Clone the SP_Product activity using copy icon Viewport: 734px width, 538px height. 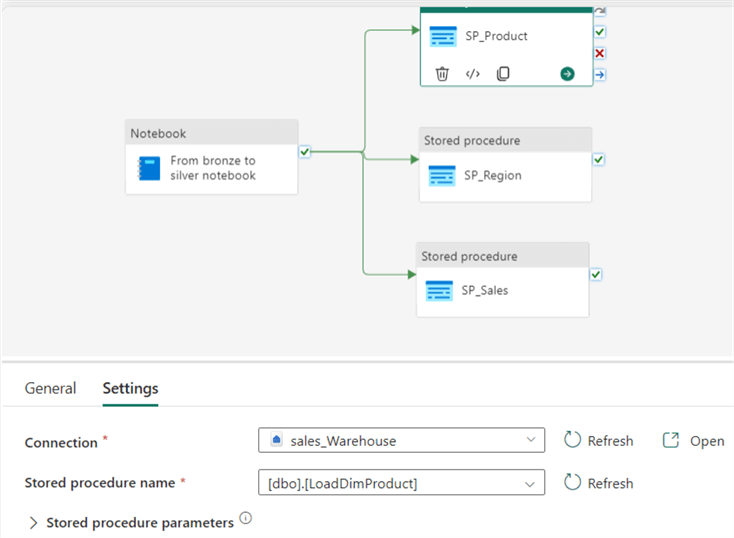point(503,73)
